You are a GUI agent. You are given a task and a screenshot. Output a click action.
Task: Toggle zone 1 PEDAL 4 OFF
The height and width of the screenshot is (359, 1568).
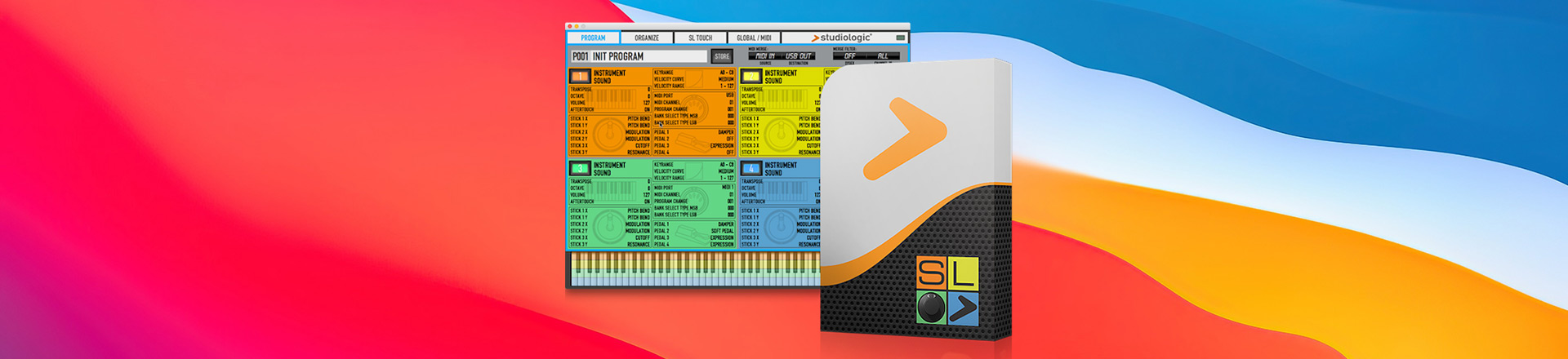point(693,153)
